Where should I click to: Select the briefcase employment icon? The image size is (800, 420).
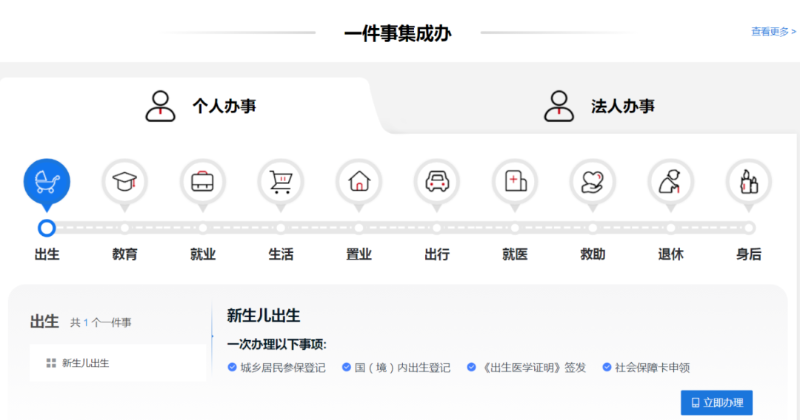click(x=203, y=182)
